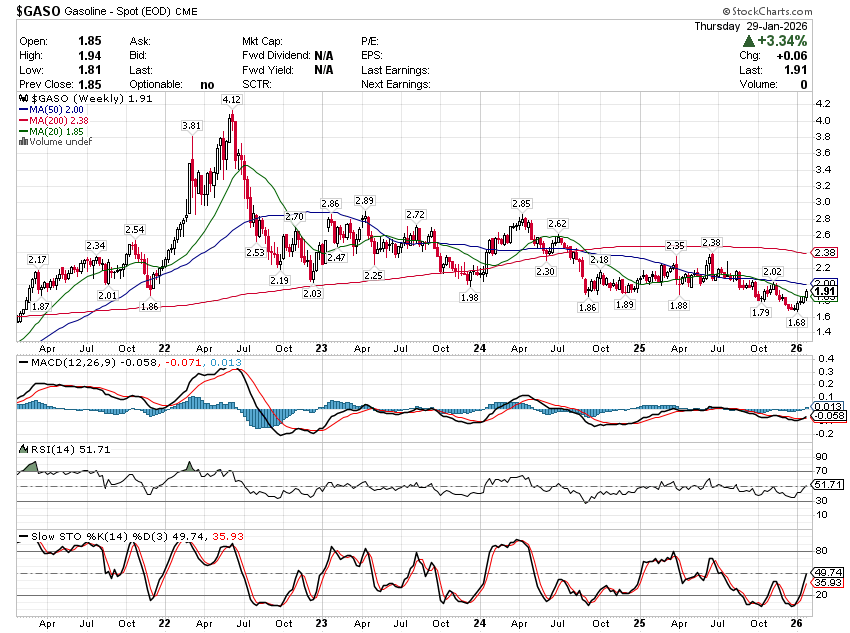Click the 49.74 stochastic value tag
The image size is (850, 633).
click(x=827, y=573)
